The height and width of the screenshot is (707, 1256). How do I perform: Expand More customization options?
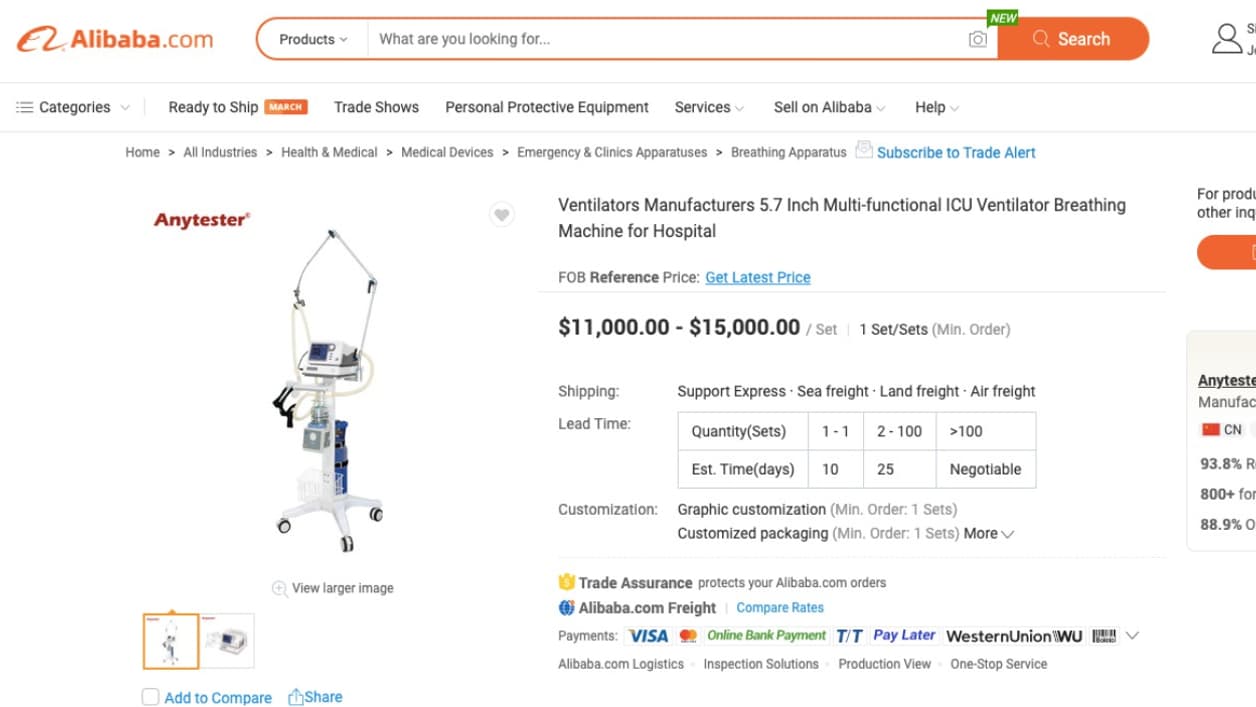pyautogui.click(x=989, y=533)
